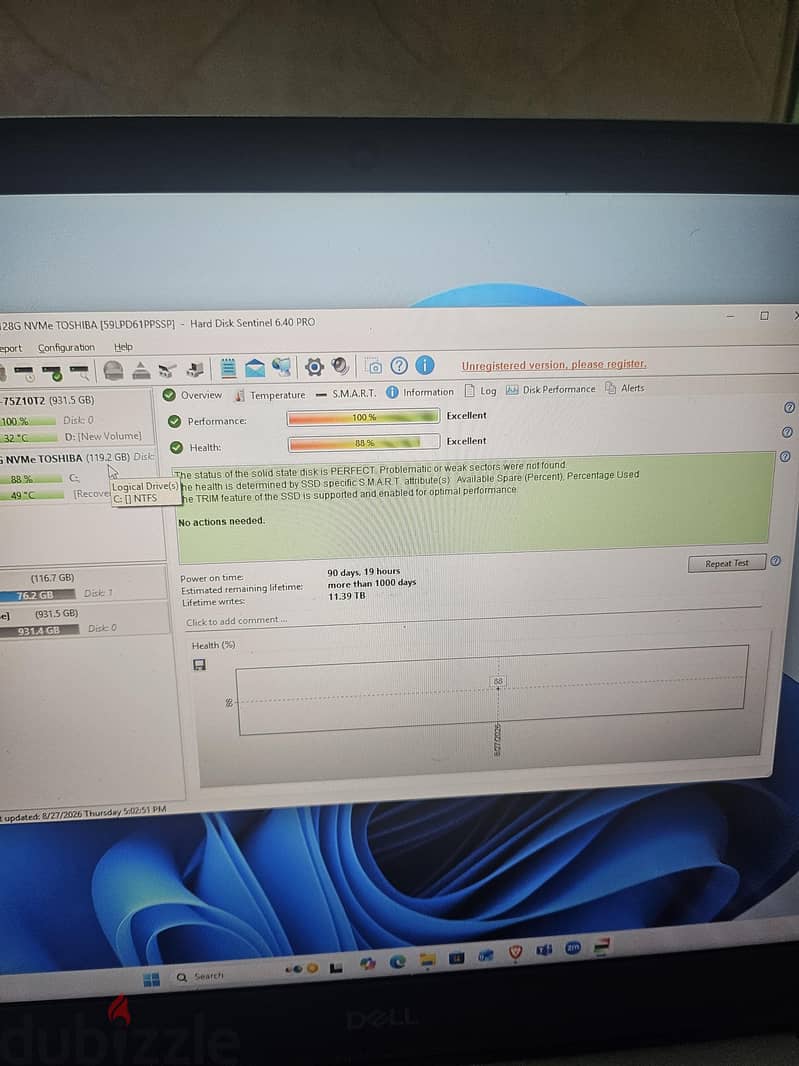Switch to the Log tab
799x1066 pixels.
[480, 391]
